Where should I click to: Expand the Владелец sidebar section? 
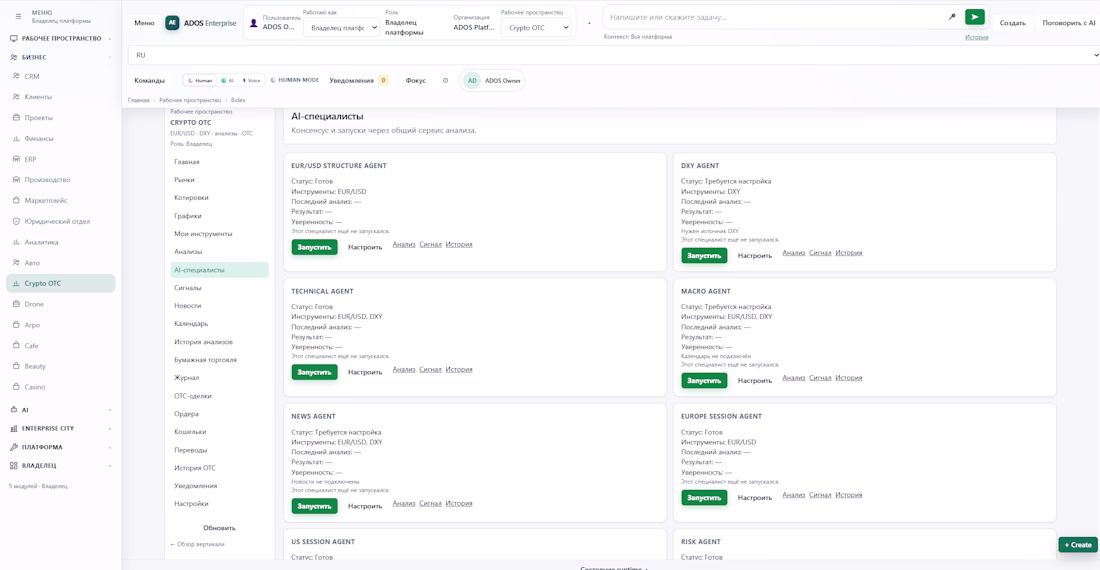click(109, 466)
